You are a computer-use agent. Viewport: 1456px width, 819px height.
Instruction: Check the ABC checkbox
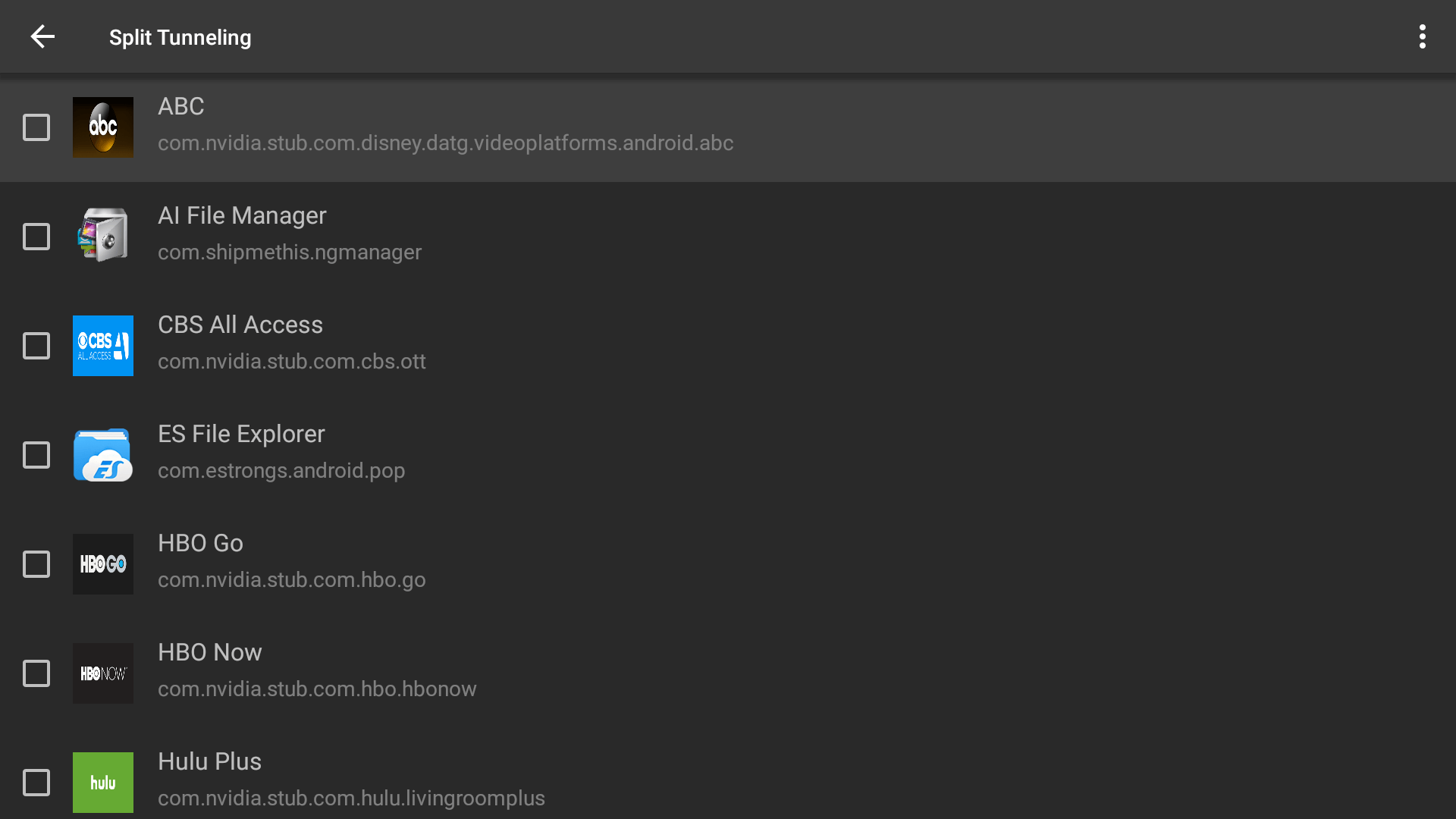point(36,127)
